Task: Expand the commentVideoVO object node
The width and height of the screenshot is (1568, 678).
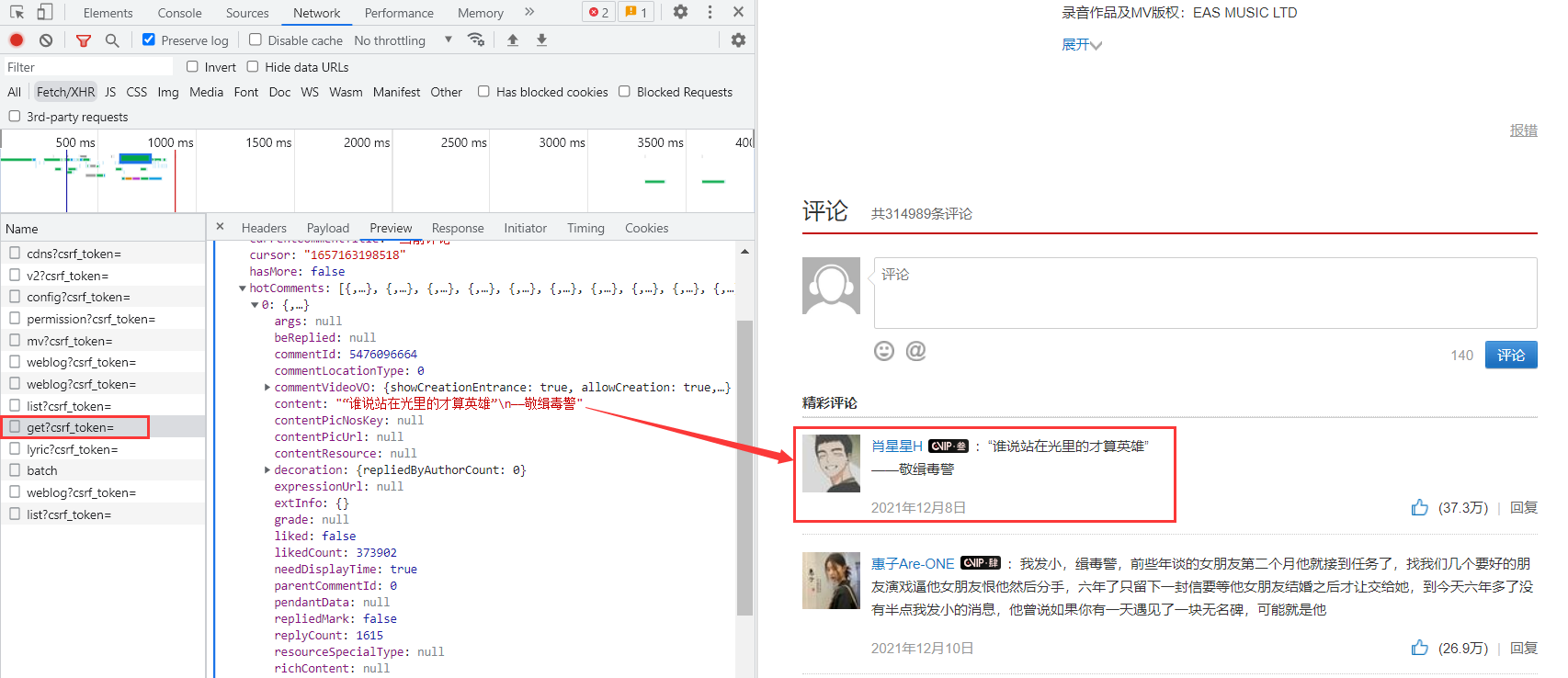Action: coord(267,388)
